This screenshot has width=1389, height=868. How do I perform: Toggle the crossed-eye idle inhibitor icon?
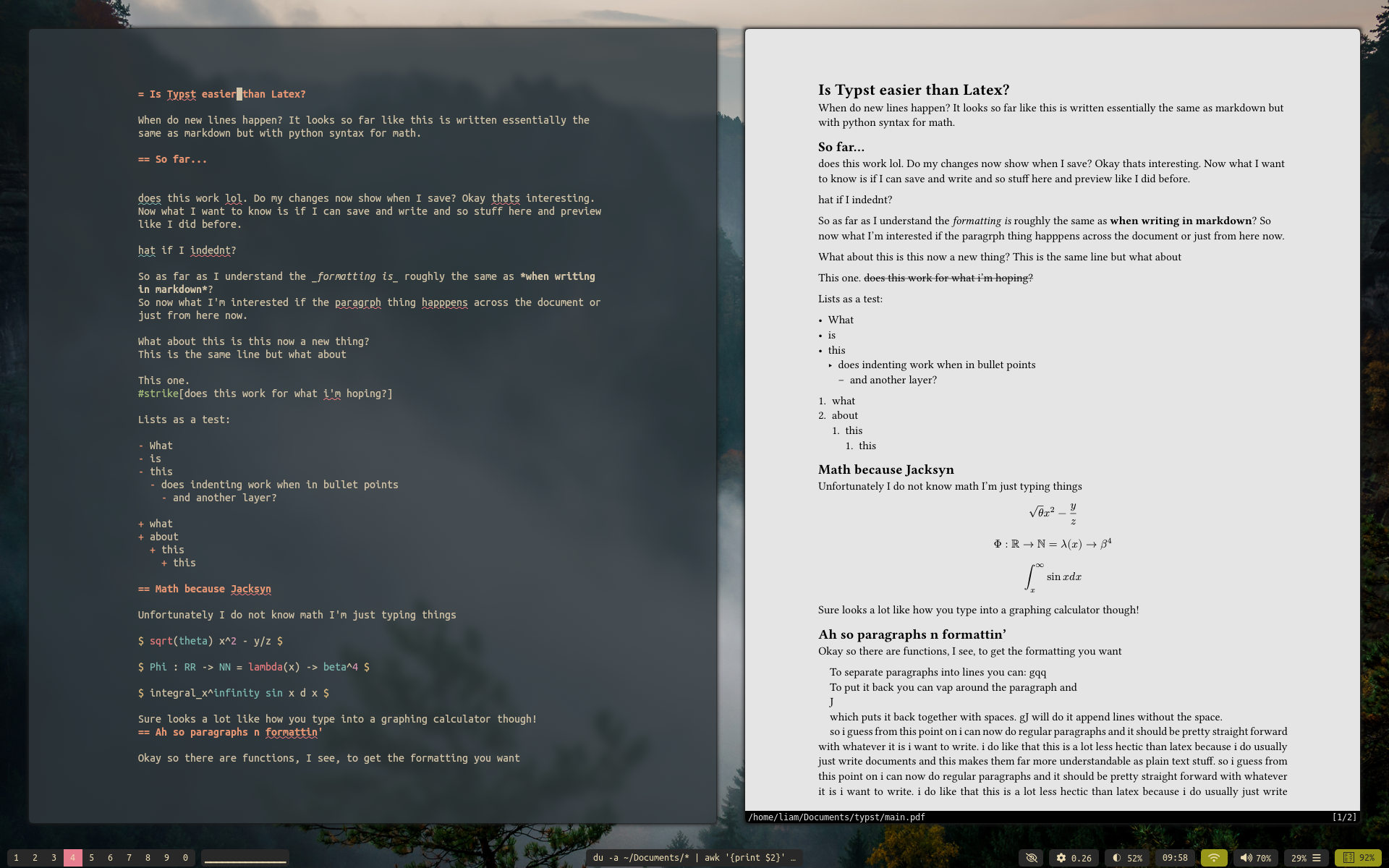click(1032, 858)
